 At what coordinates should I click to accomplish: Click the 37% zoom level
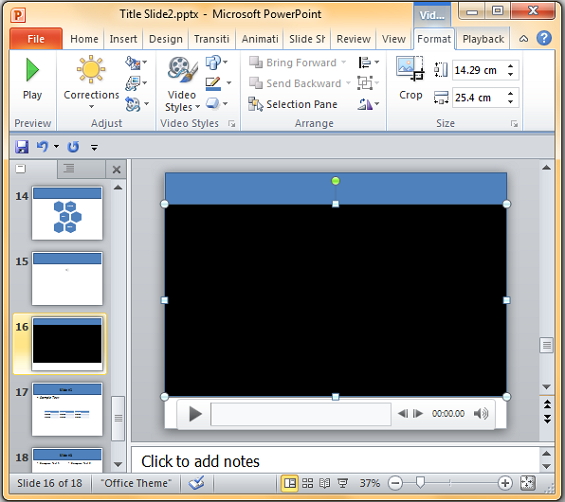click(369, 483)
